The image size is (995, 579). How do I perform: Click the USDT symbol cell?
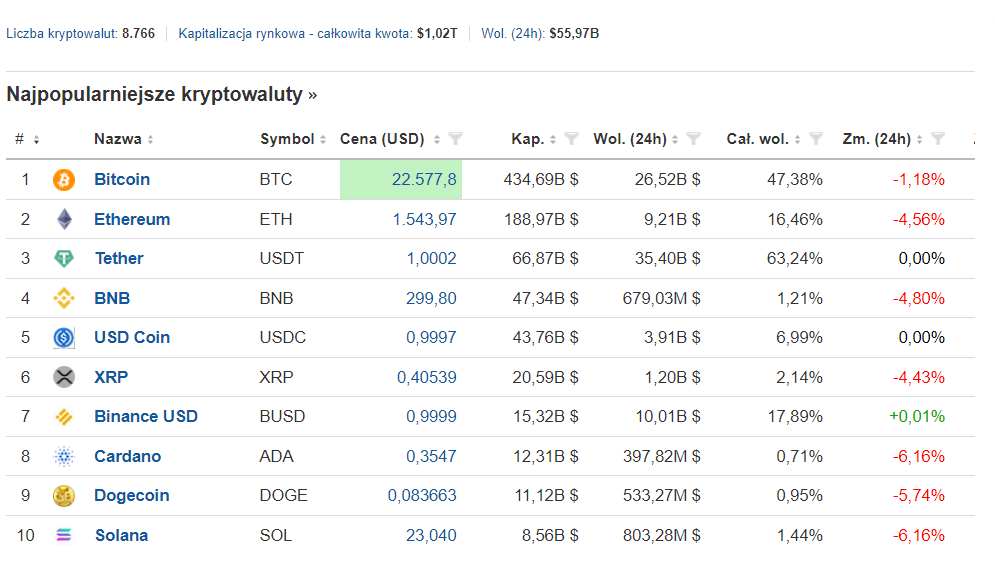pos(282,258)
